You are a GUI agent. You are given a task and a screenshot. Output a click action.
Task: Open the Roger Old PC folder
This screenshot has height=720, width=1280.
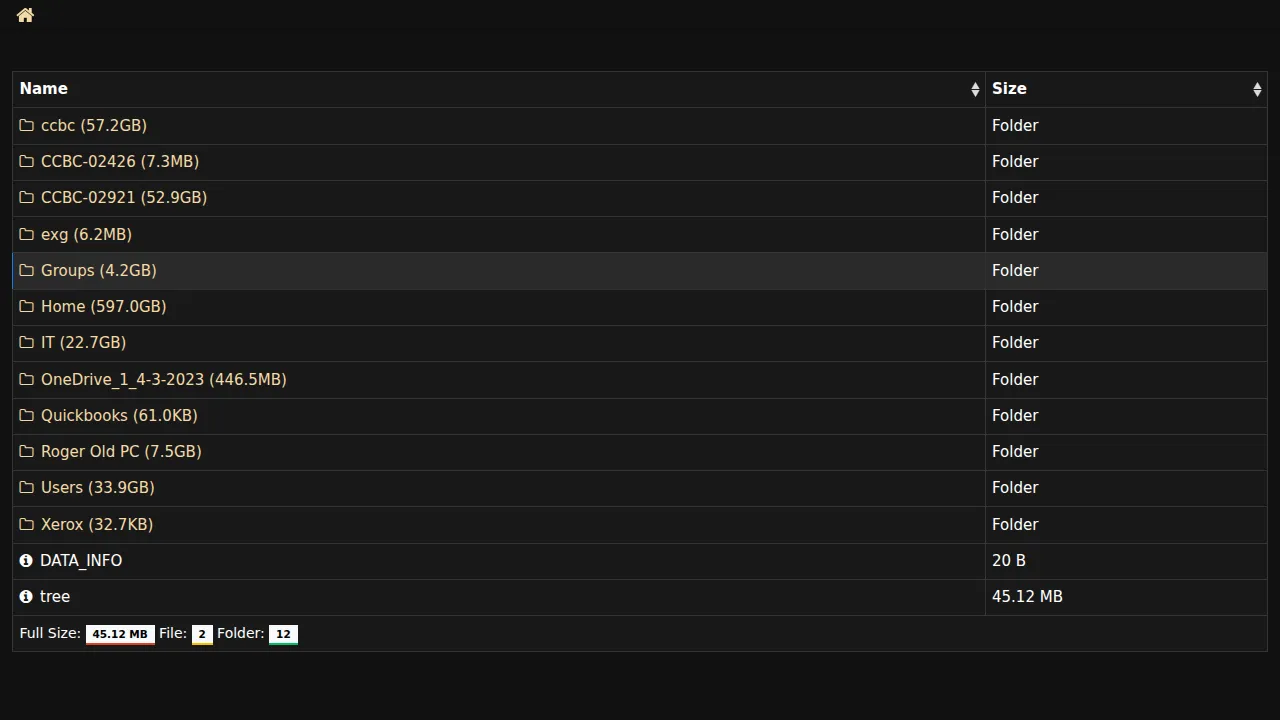121,452
